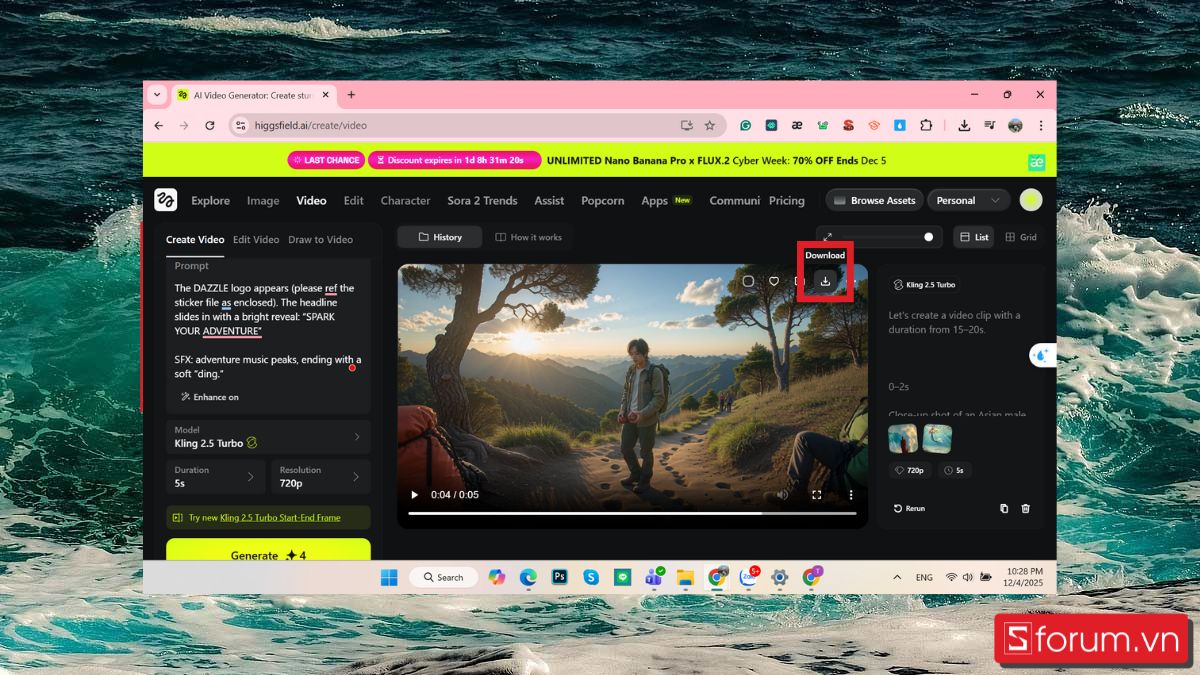Click inside the prompt text area
Image resolution: width=1200 pixels, height=675 pixels.
[x=268, y=330]
